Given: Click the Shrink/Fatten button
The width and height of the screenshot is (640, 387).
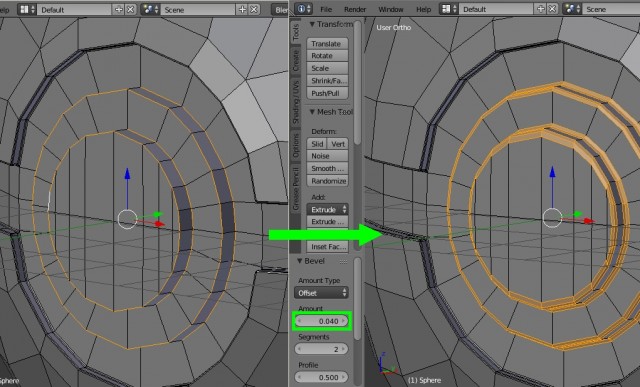Looking at the screenshot, I should (x=327, y=81).
